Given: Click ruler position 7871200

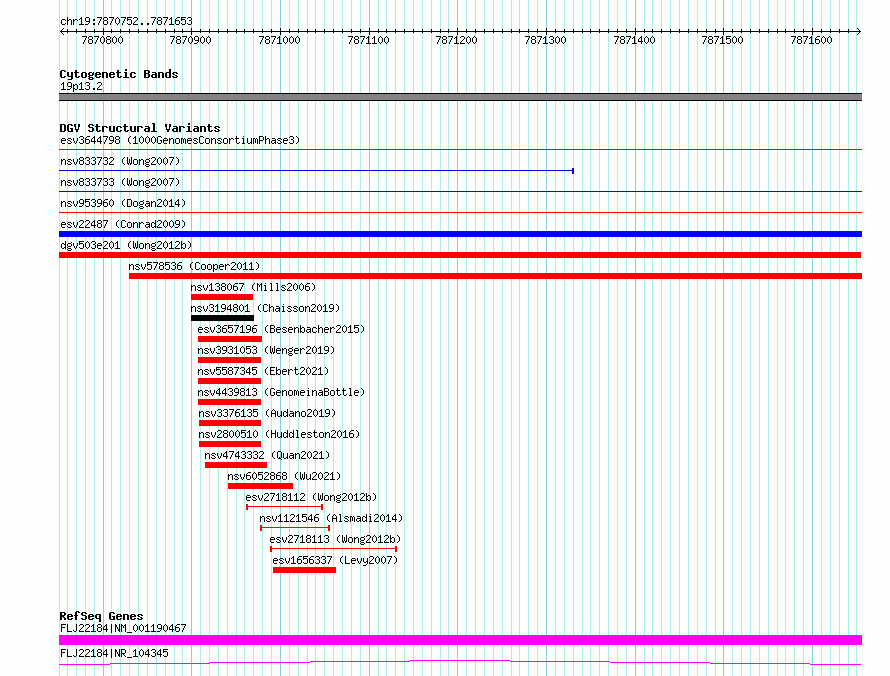Looking at the screenshot, I should (x=456, y=40).
